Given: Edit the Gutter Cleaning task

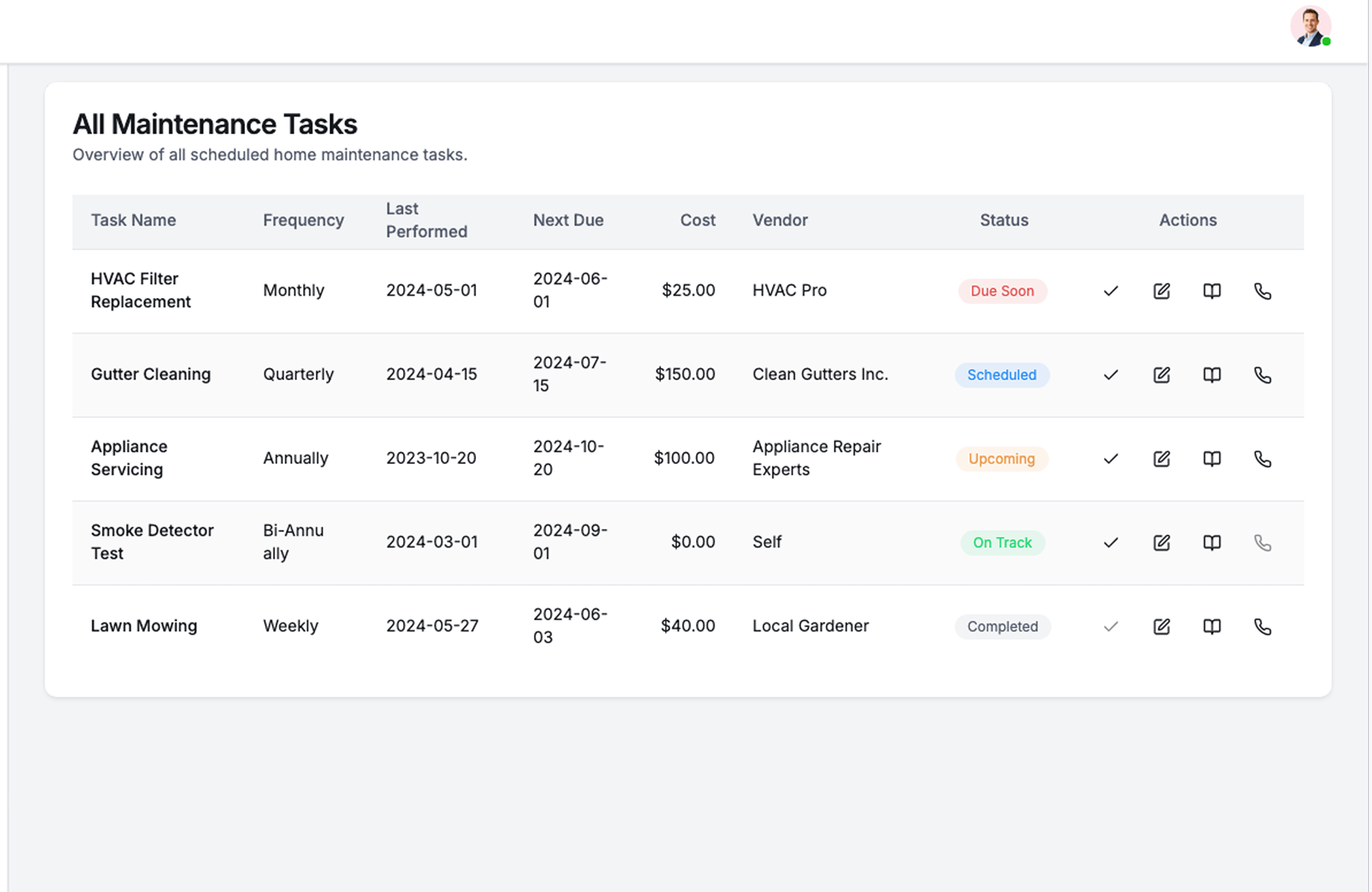Looking at the screenshot, I should [x=1161, y=375].
